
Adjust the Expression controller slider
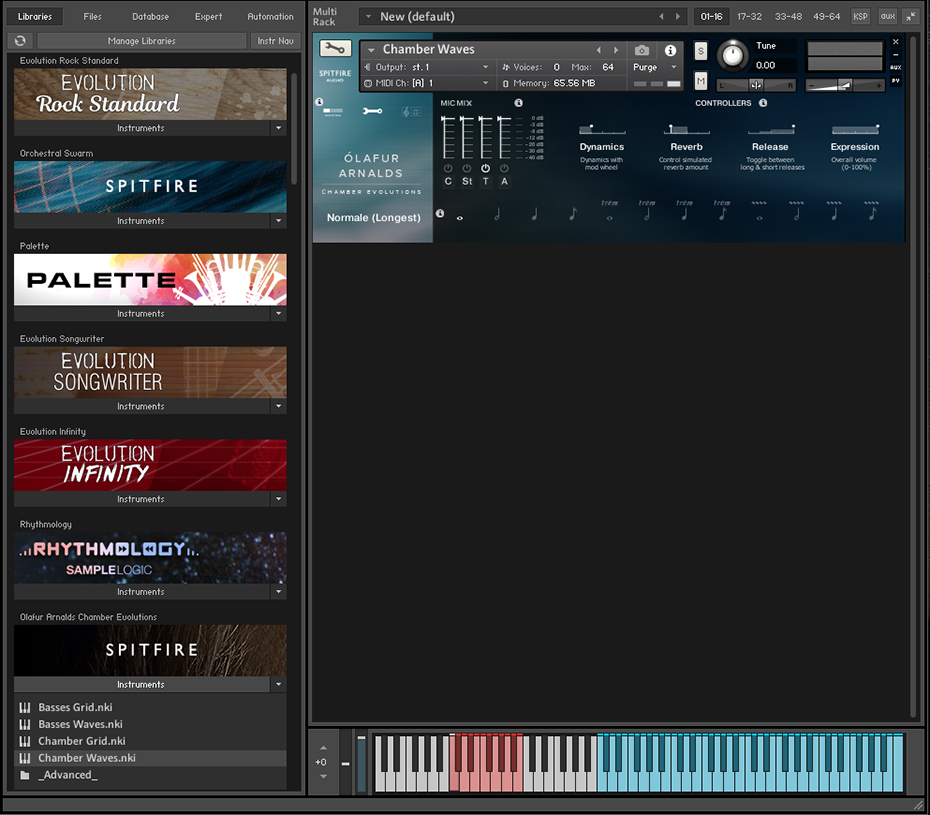[x=855, y=129]
